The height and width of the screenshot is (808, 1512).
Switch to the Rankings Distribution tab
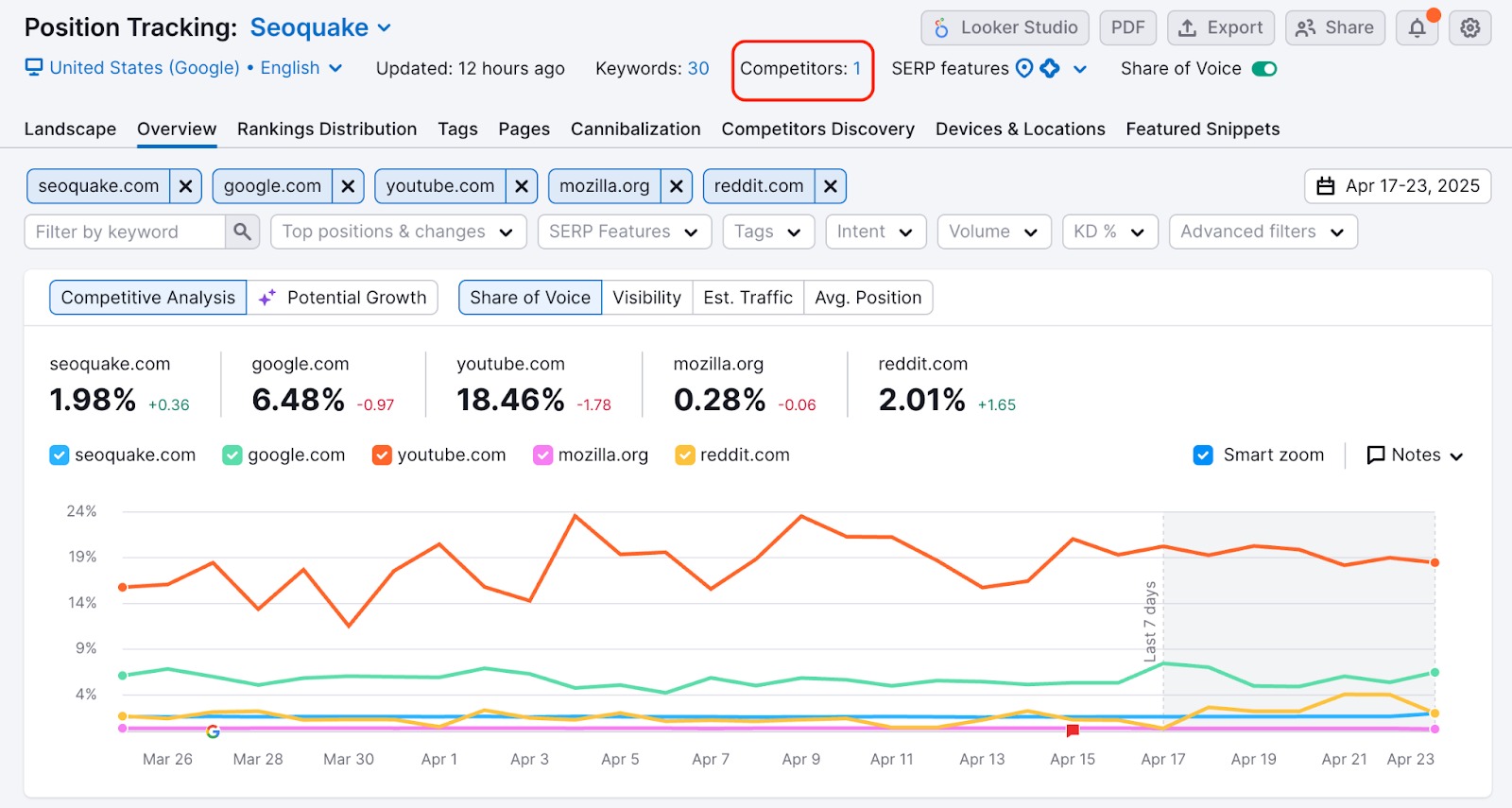click(327, 129)
